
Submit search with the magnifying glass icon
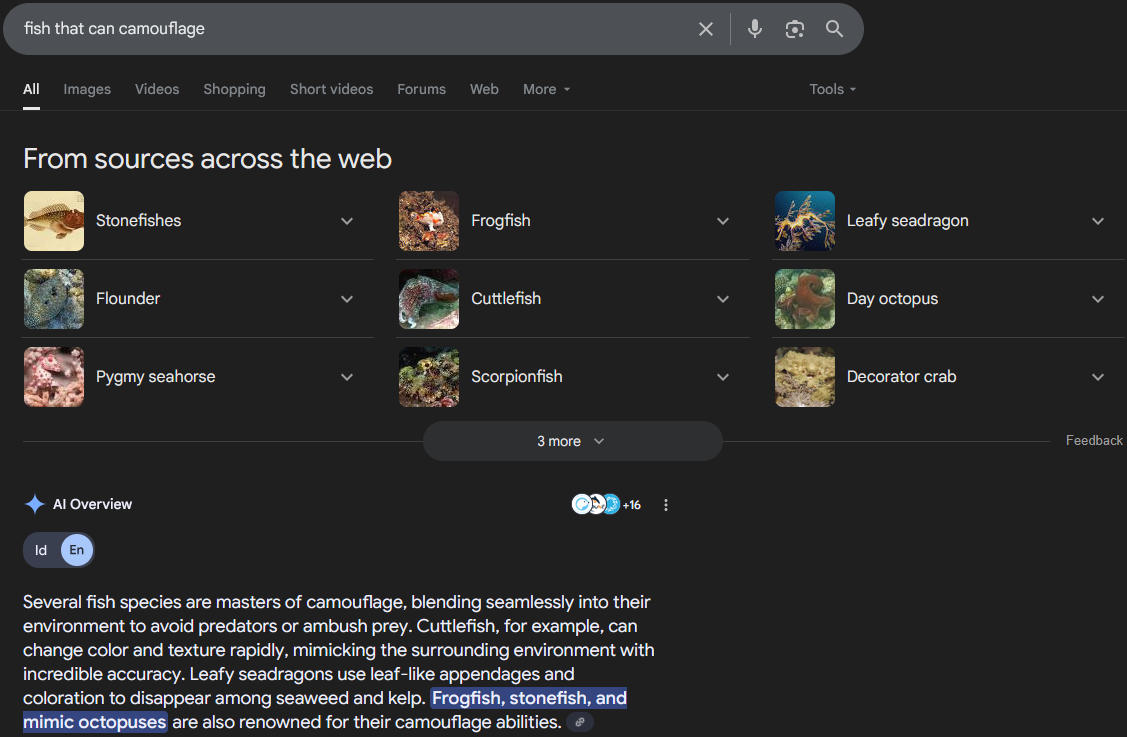(x=834, y=29)
